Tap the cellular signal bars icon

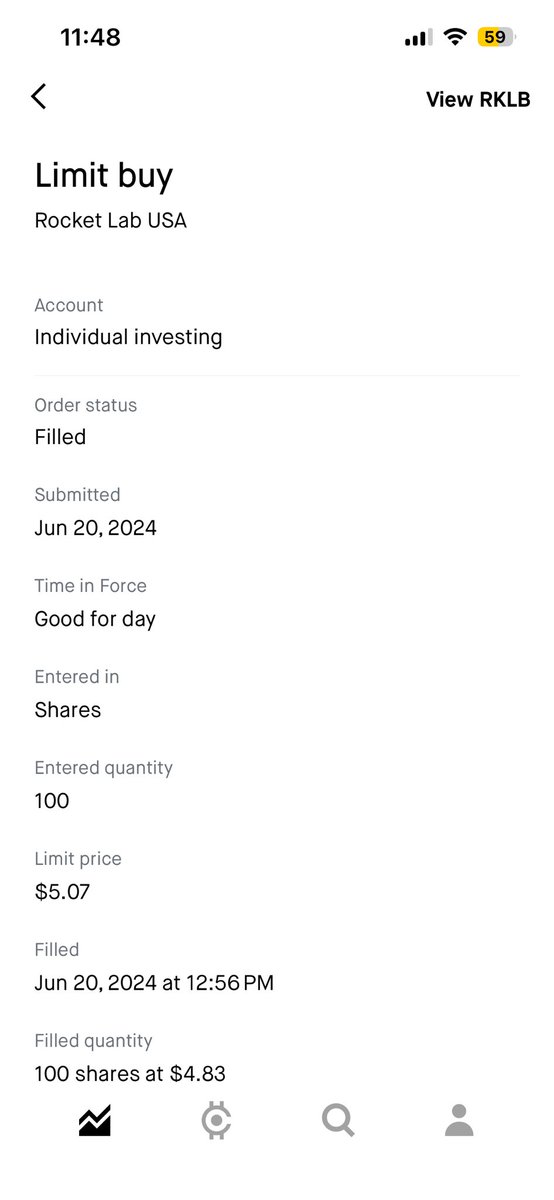coord(418,38)
